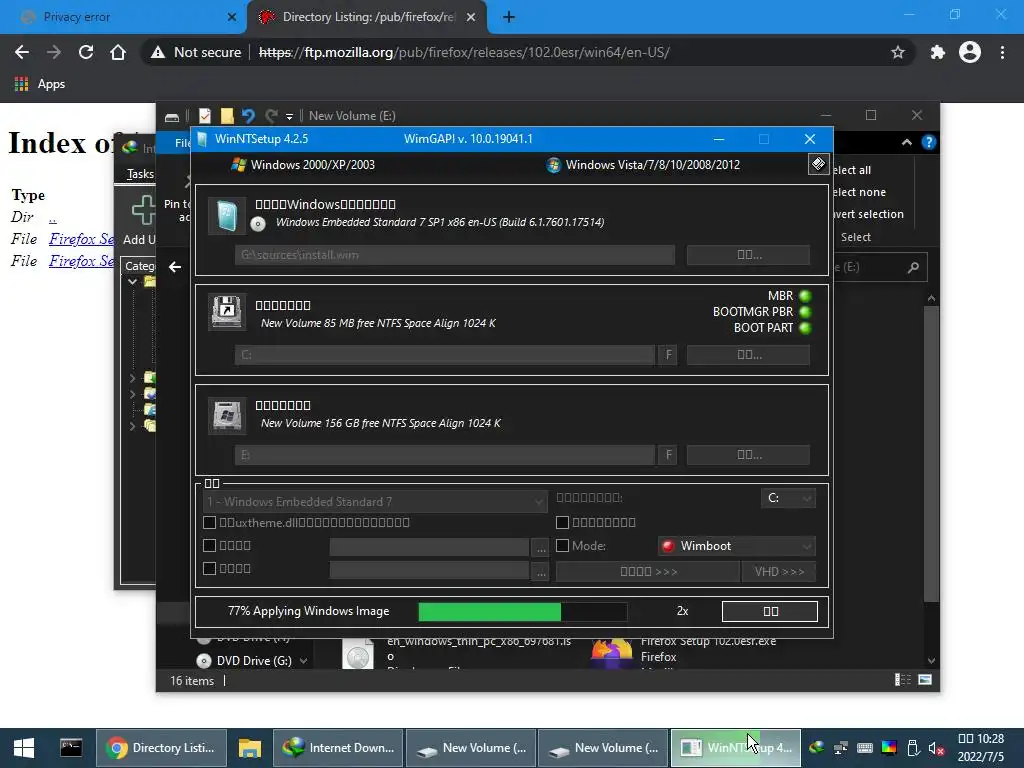Screen dimensions: 1024x768
Task: Click the installation drive icon above E:
Action: click(227, 414)
